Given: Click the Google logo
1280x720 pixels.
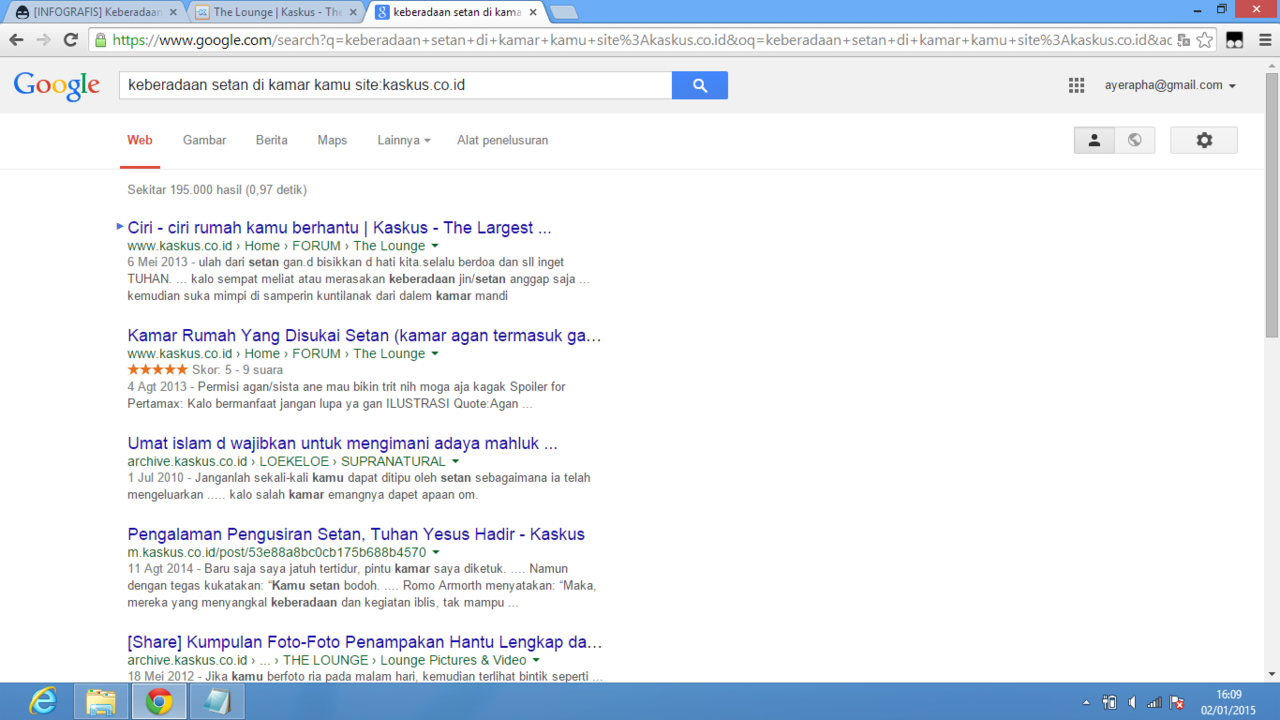Looking at the screenshot, I should (57, 86).
